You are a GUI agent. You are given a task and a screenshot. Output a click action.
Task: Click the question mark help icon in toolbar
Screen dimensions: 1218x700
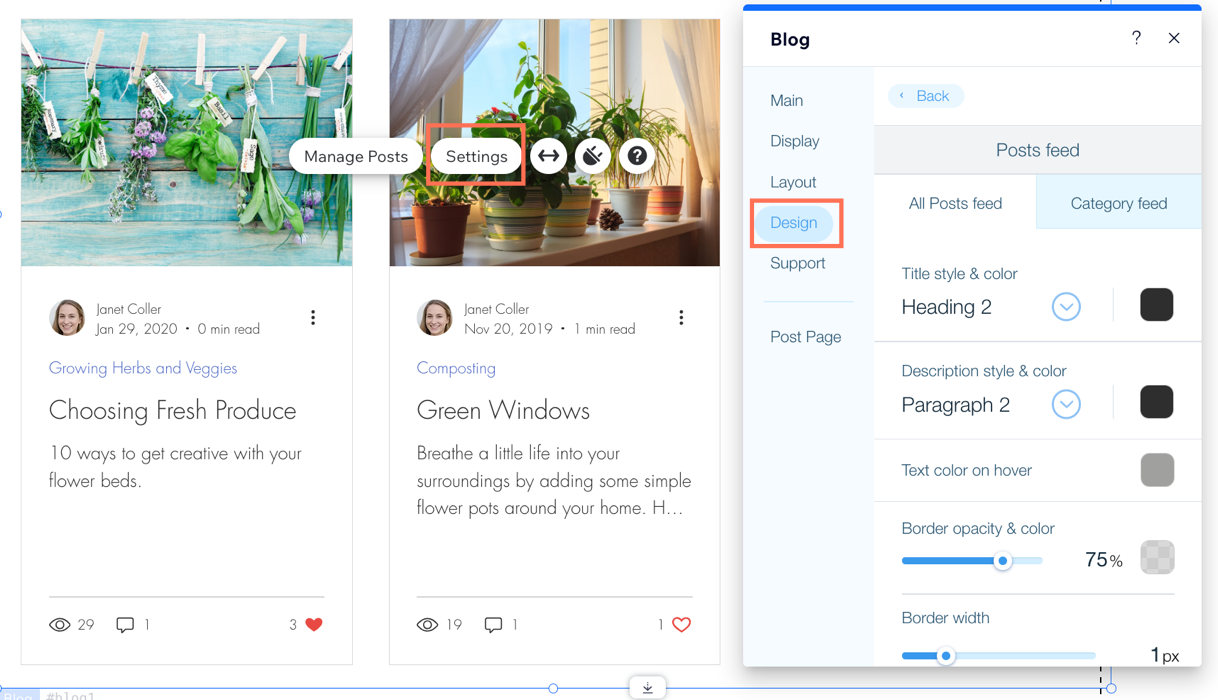click(637, 156)
